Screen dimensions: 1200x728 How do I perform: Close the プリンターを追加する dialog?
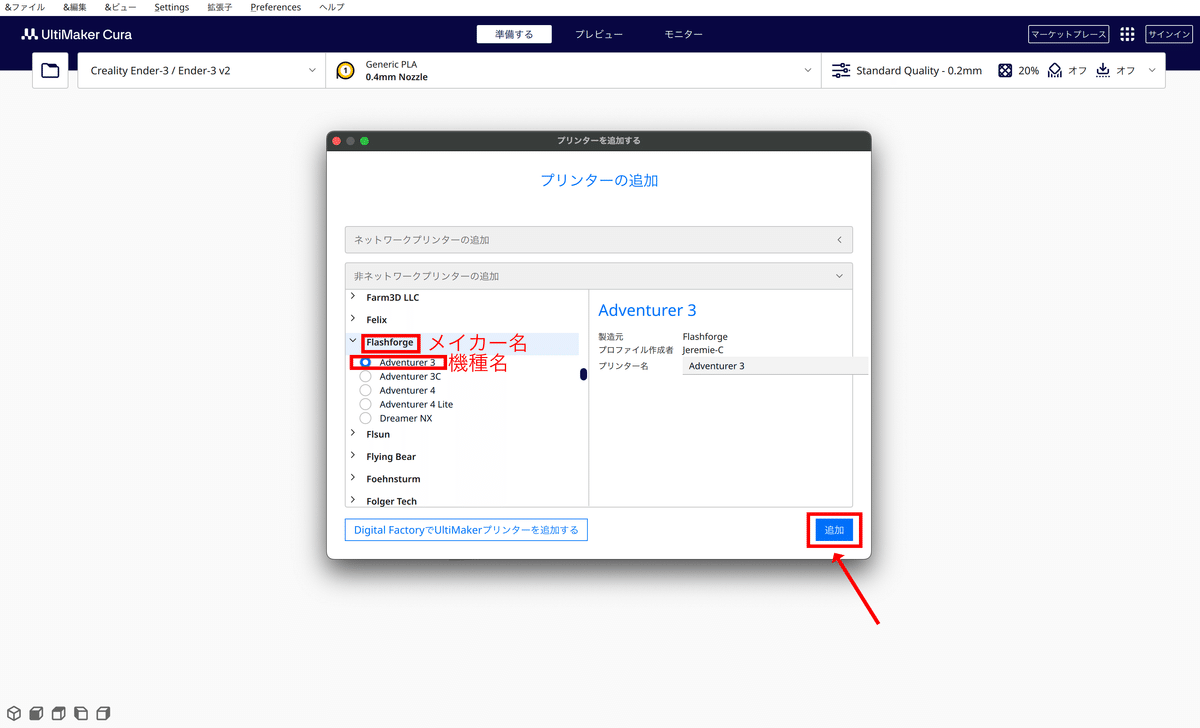[x=337, y=141]
